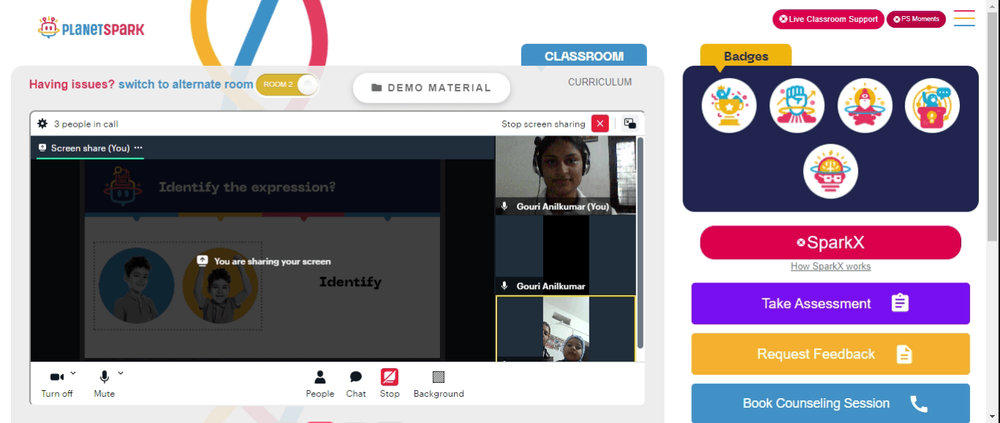Select the brain with glasses badge
The width and height of the screenshot is (1000, 423).
830,171
